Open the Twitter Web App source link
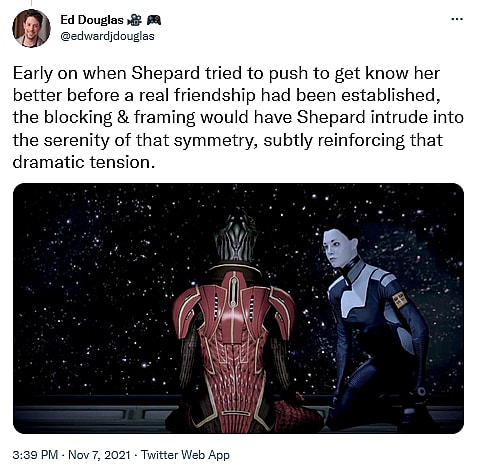 click(x=185, y=455)
